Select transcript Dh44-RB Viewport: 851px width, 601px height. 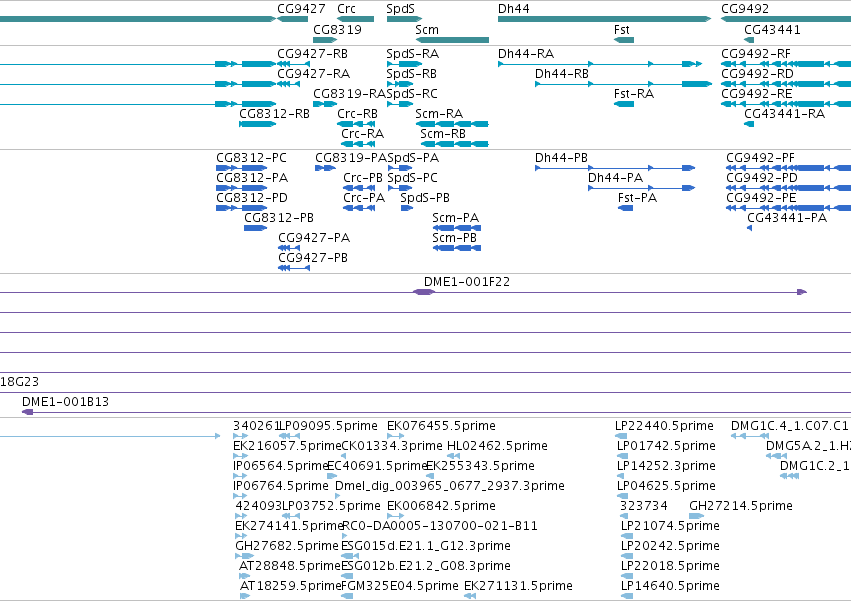pos(623,84)
